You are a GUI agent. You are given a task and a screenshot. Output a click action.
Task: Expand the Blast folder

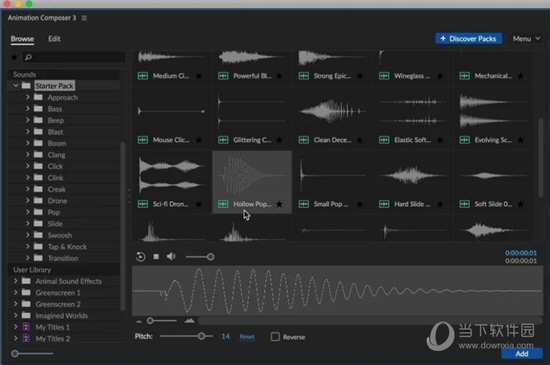click(x=27, y=131)
